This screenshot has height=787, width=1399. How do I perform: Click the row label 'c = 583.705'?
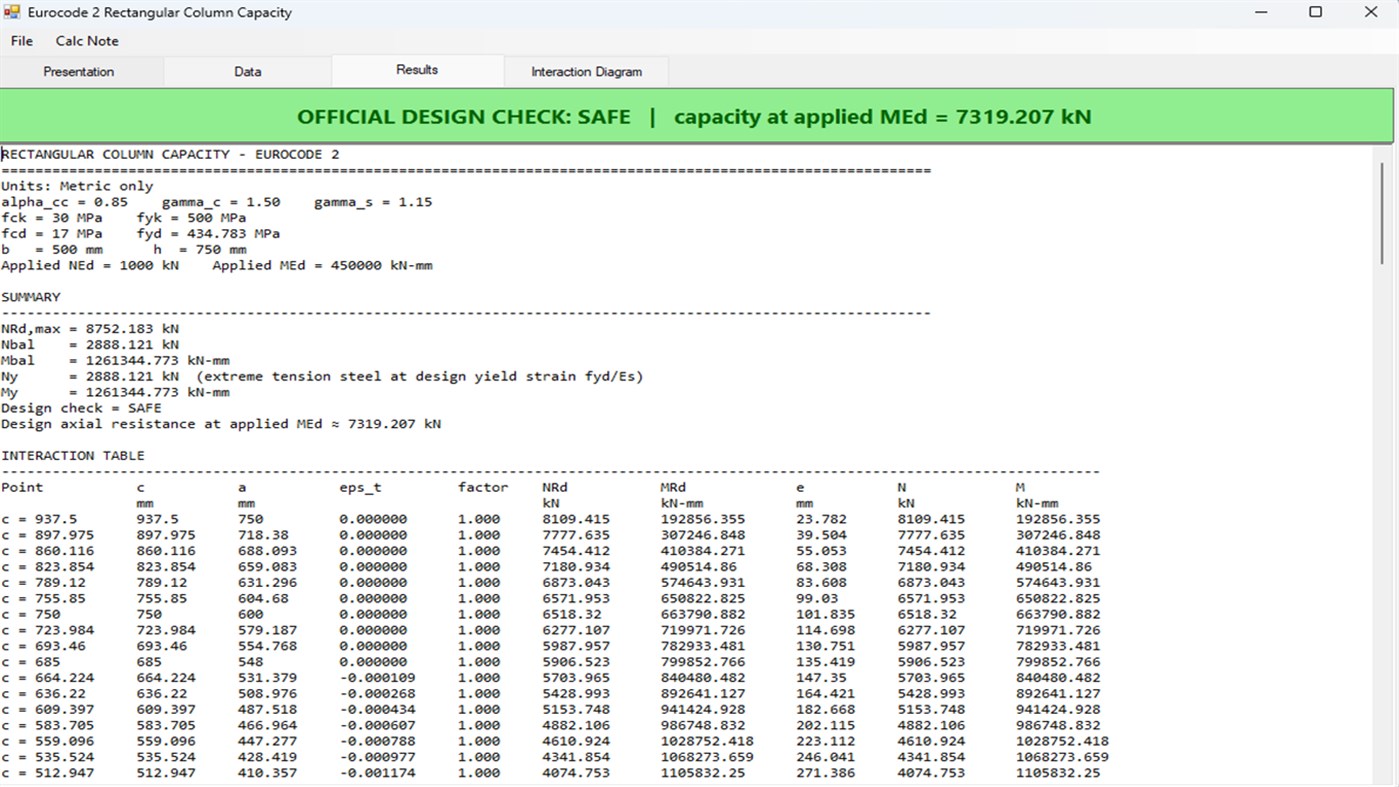point(48,726)
